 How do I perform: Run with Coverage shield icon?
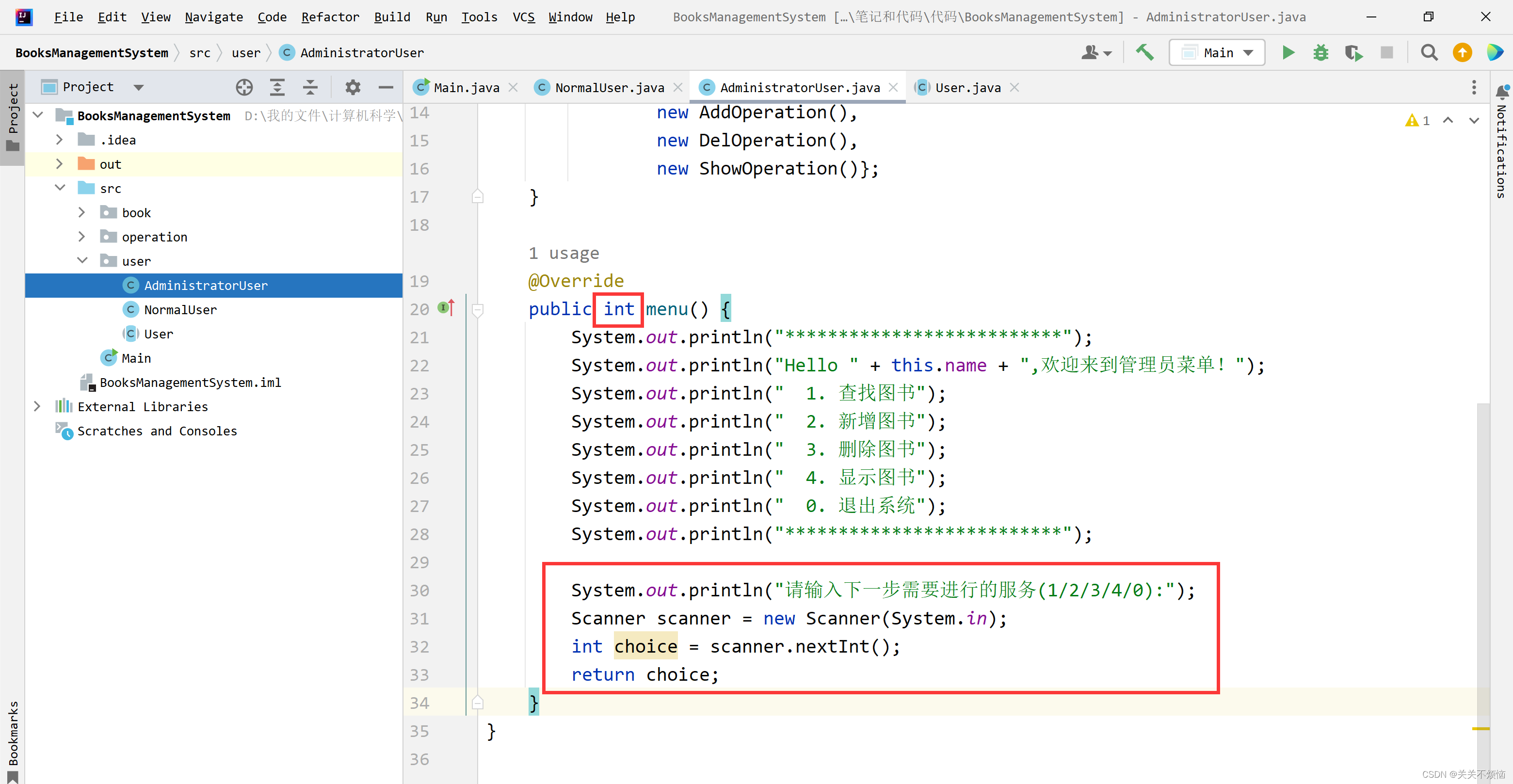pyautogui.click(x=1353, y=53)
